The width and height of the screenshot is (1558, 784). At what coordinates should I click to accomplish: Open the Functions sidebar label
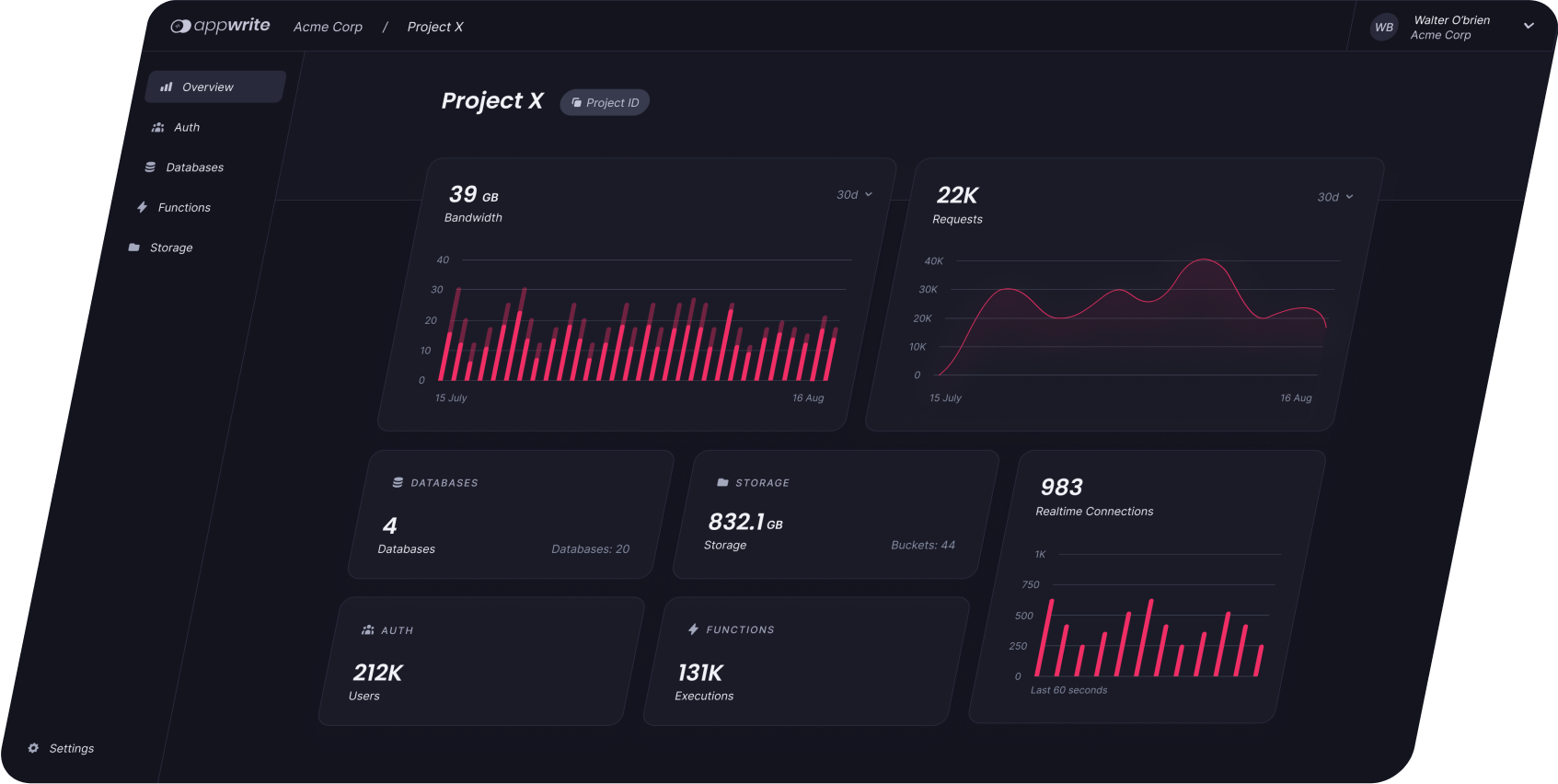pyautogui.click(x=184, y=208)
